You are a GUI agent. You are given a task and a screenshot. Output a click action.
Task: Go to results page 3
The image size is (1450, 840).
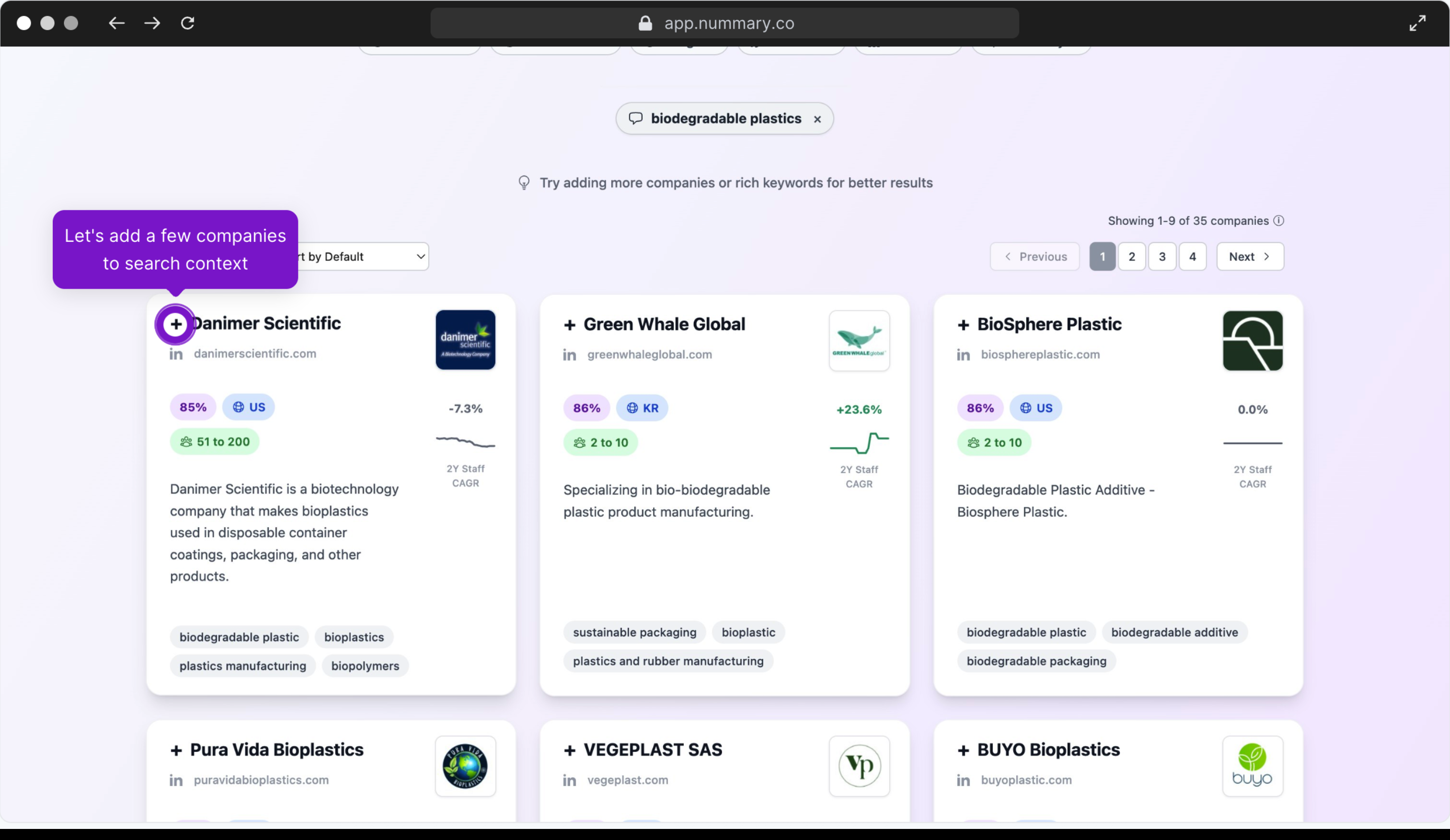(1162, 257)
